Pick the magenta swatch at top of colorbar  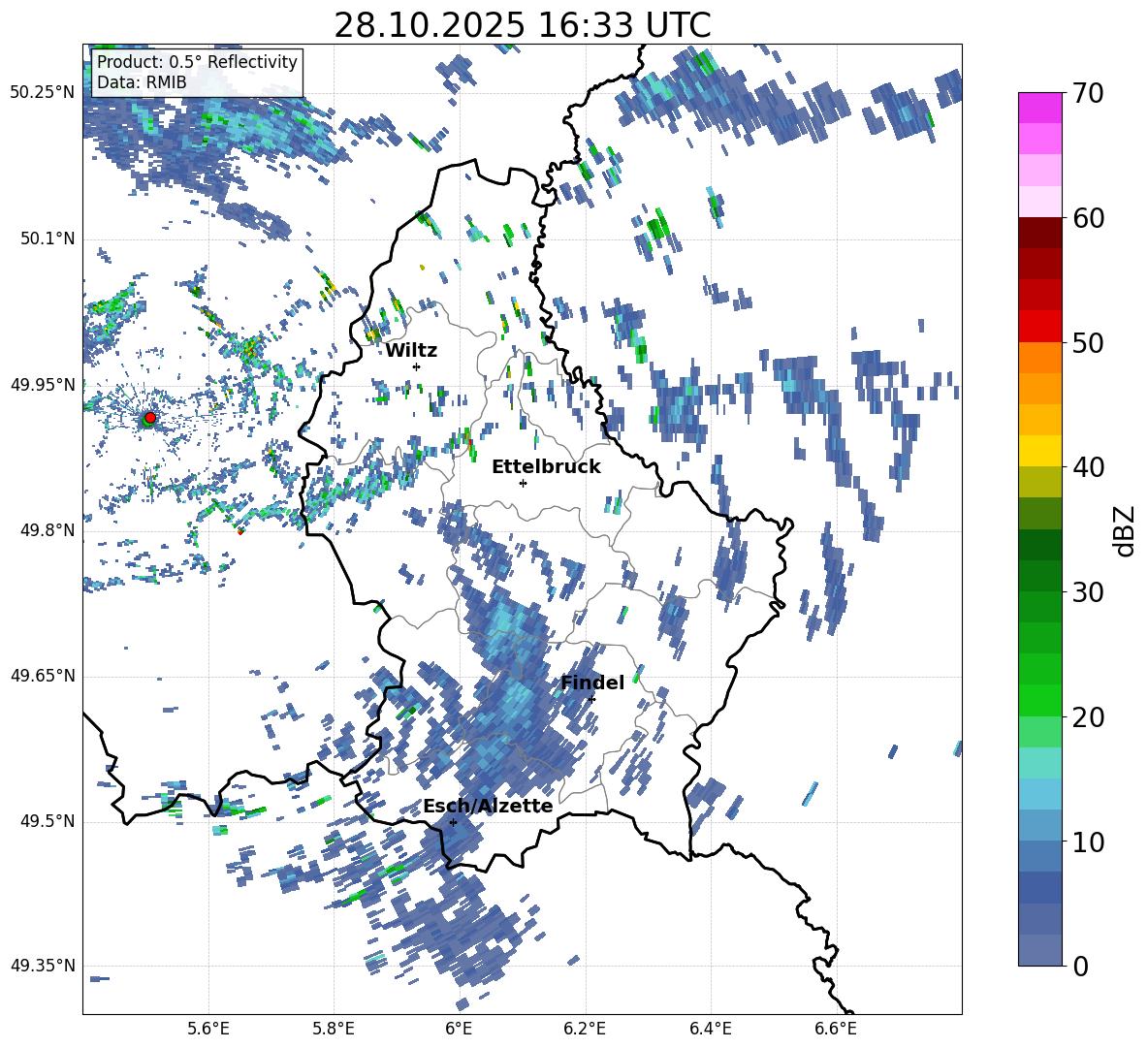pos(1039,109)
